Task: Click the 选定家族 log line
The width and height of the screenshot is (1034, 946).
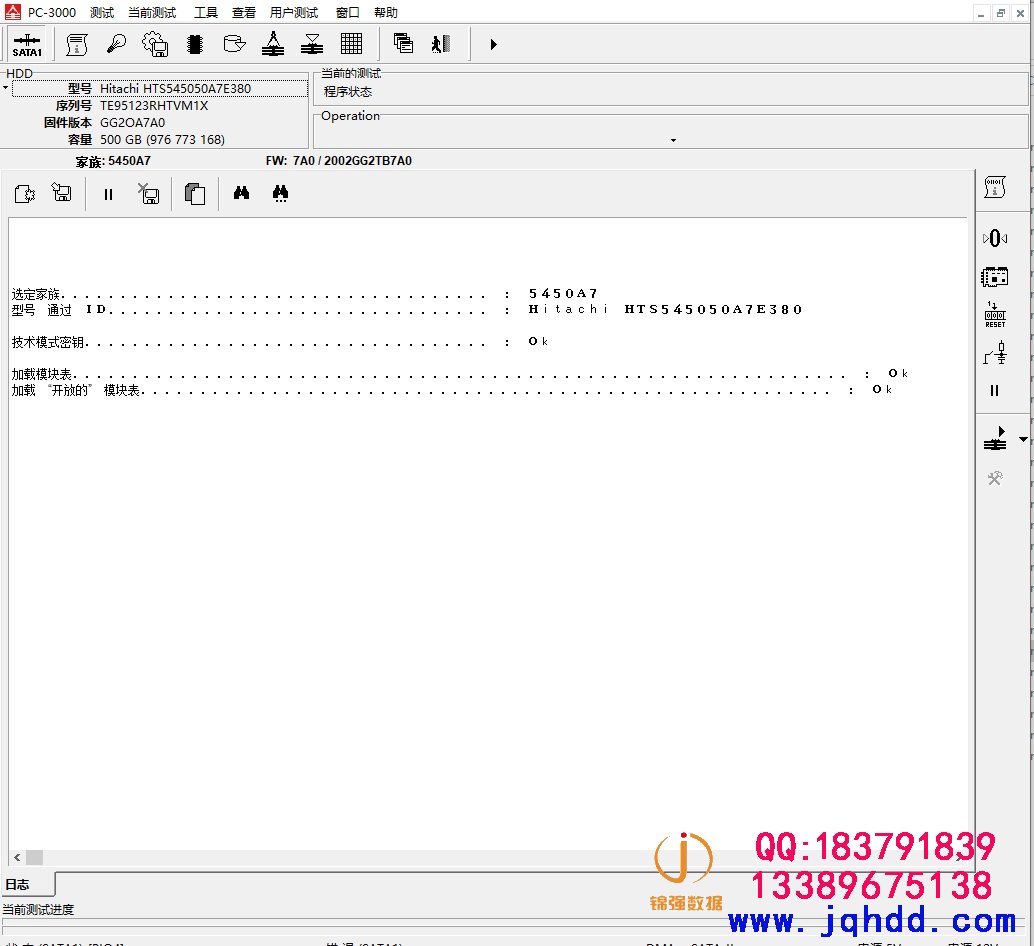Action: point(305,294)
